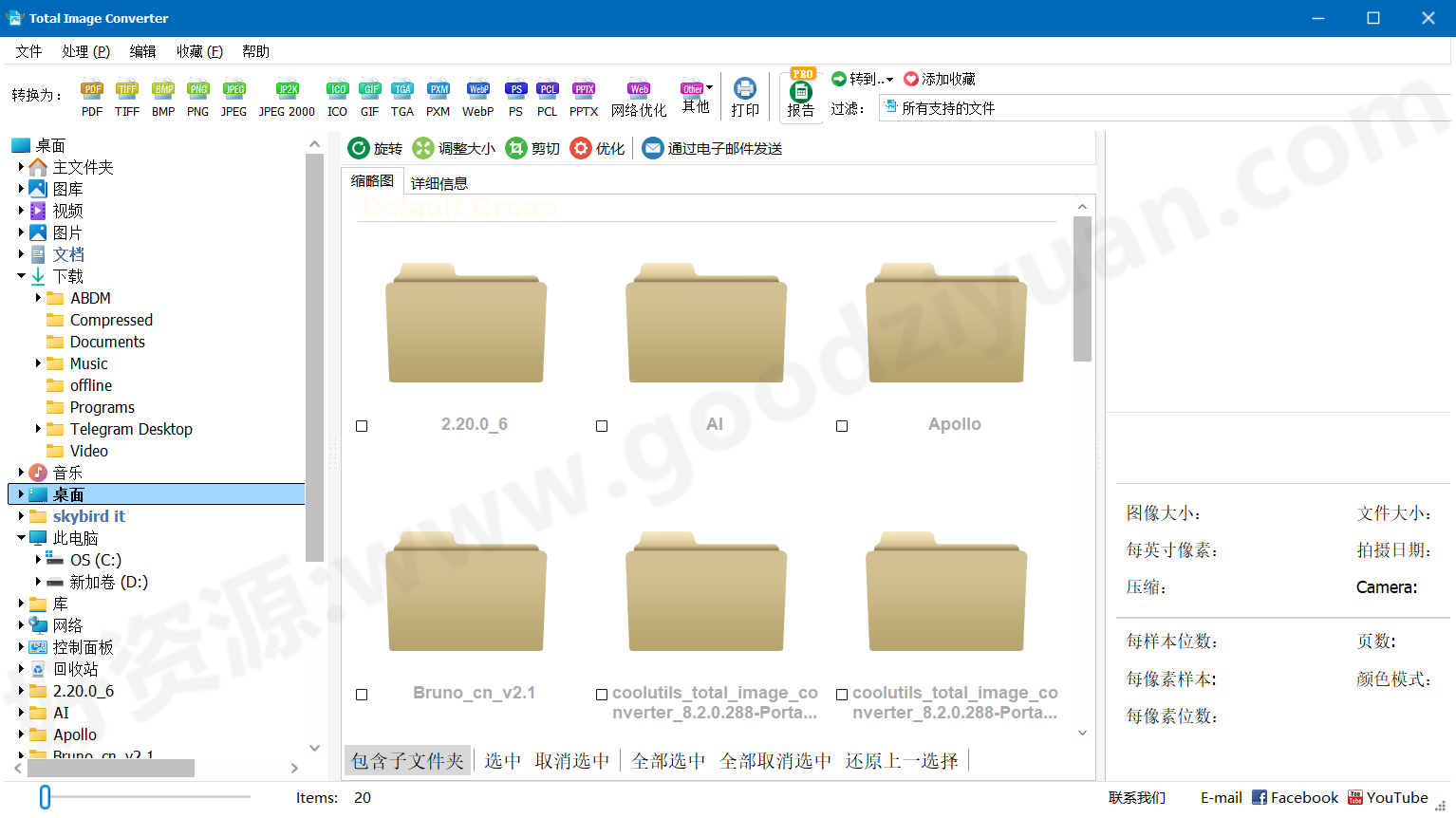This screenshot has width=1456, height=818.
Task: Switch to the 详细信息 (details) tab
Action: click(x=439, y=182)
